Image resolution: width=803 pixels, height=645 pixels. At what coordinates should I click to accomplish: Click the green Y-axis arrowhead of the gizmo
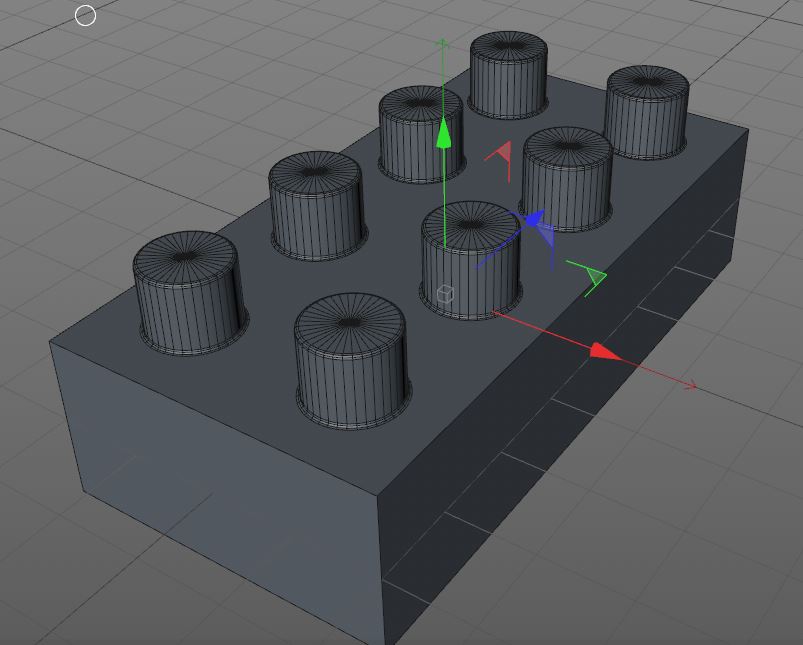coord(443,133)
